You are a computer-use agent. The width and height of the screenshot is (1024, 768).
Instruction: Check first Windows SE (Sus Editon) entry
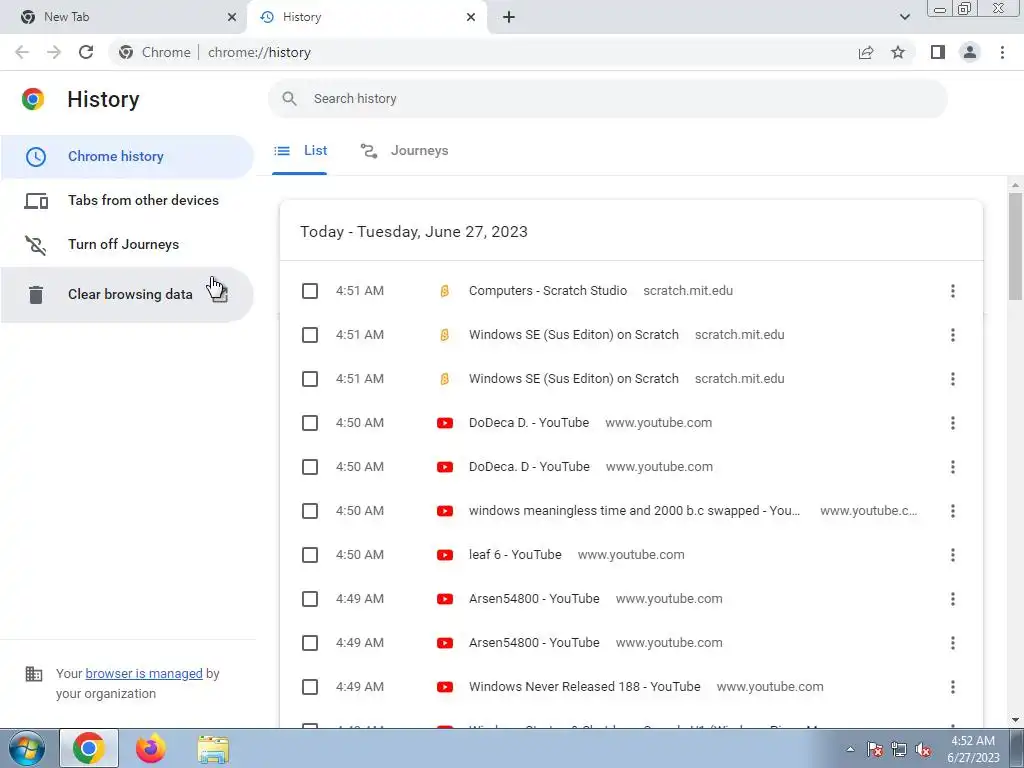310,335
